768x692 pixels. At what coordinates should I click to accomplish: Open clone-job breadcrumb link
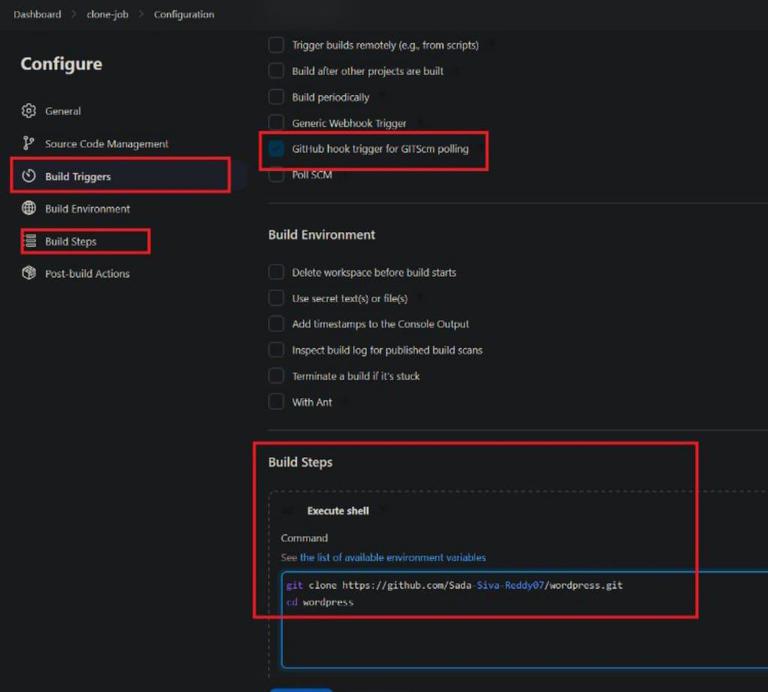(107, 14)
